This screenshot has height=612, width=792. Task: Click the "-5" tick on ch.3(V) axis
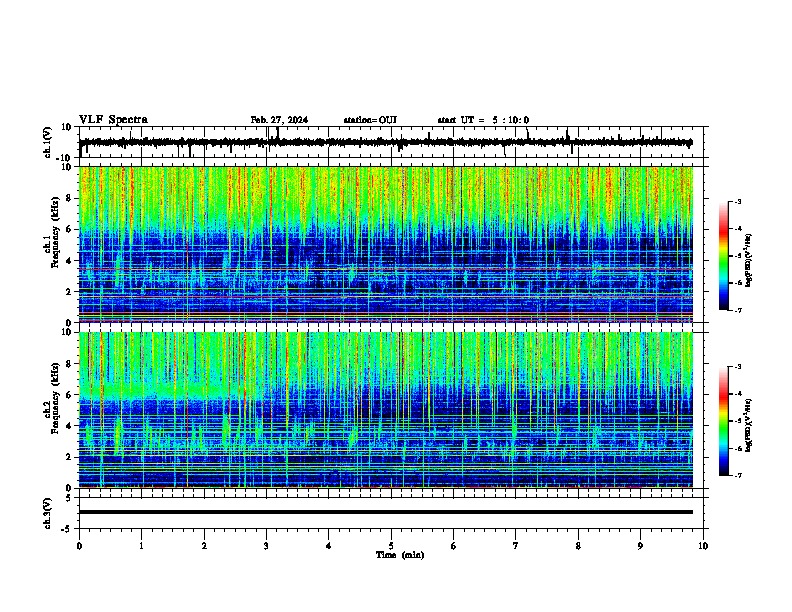(68, 529)
